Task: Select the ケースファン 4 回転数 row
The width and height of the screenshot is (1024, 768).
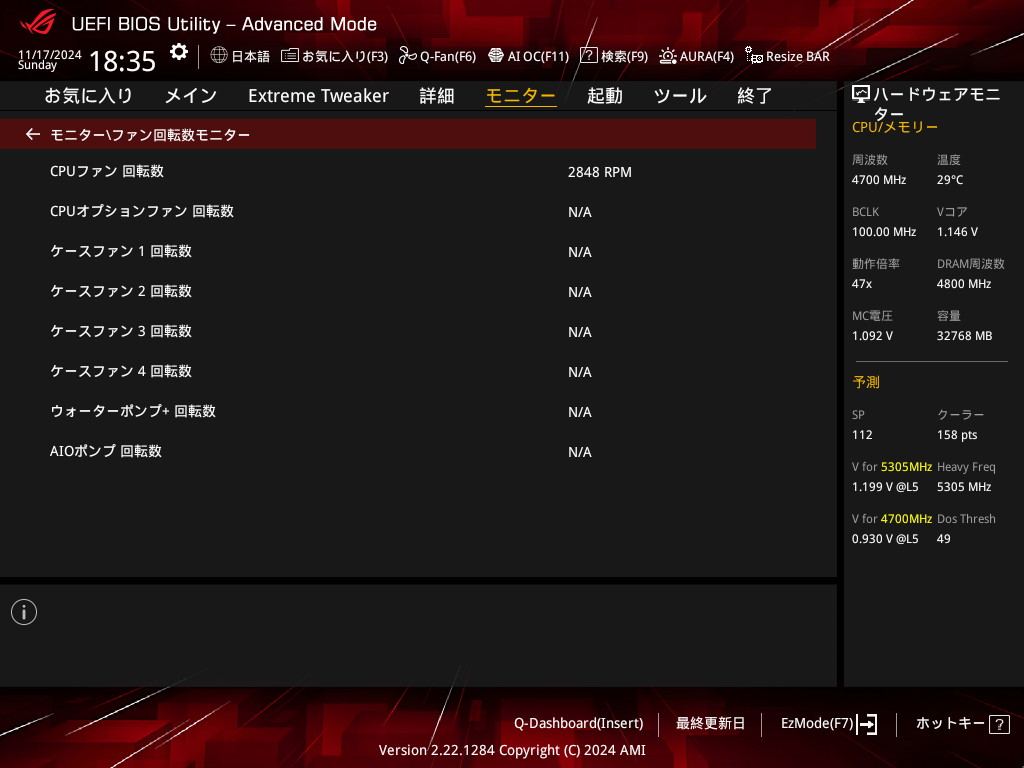Action: [408, 372]
